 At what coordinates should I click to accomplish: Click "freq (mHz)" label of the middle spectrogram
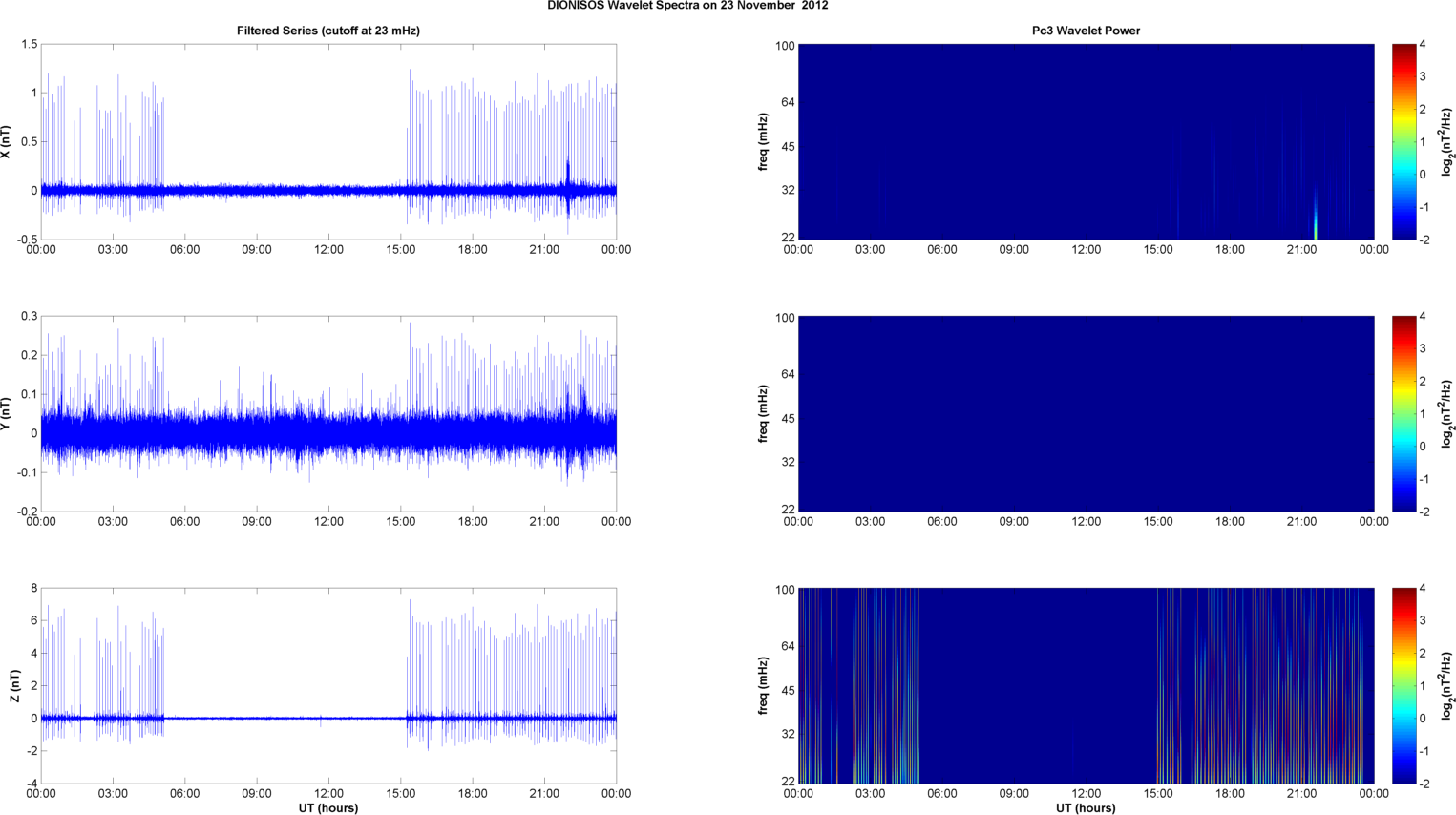[763, 414]
